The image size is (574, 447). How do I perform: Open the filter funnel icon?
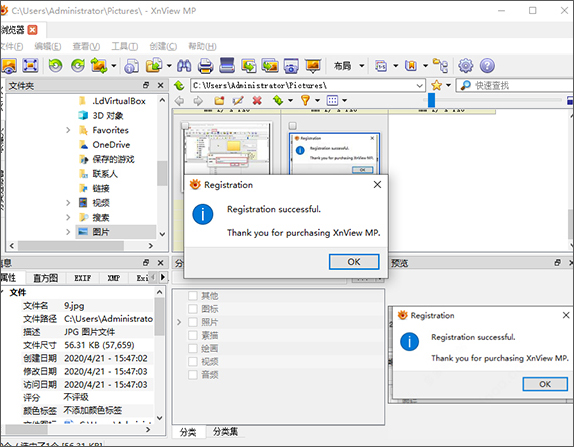click(305, 100)
